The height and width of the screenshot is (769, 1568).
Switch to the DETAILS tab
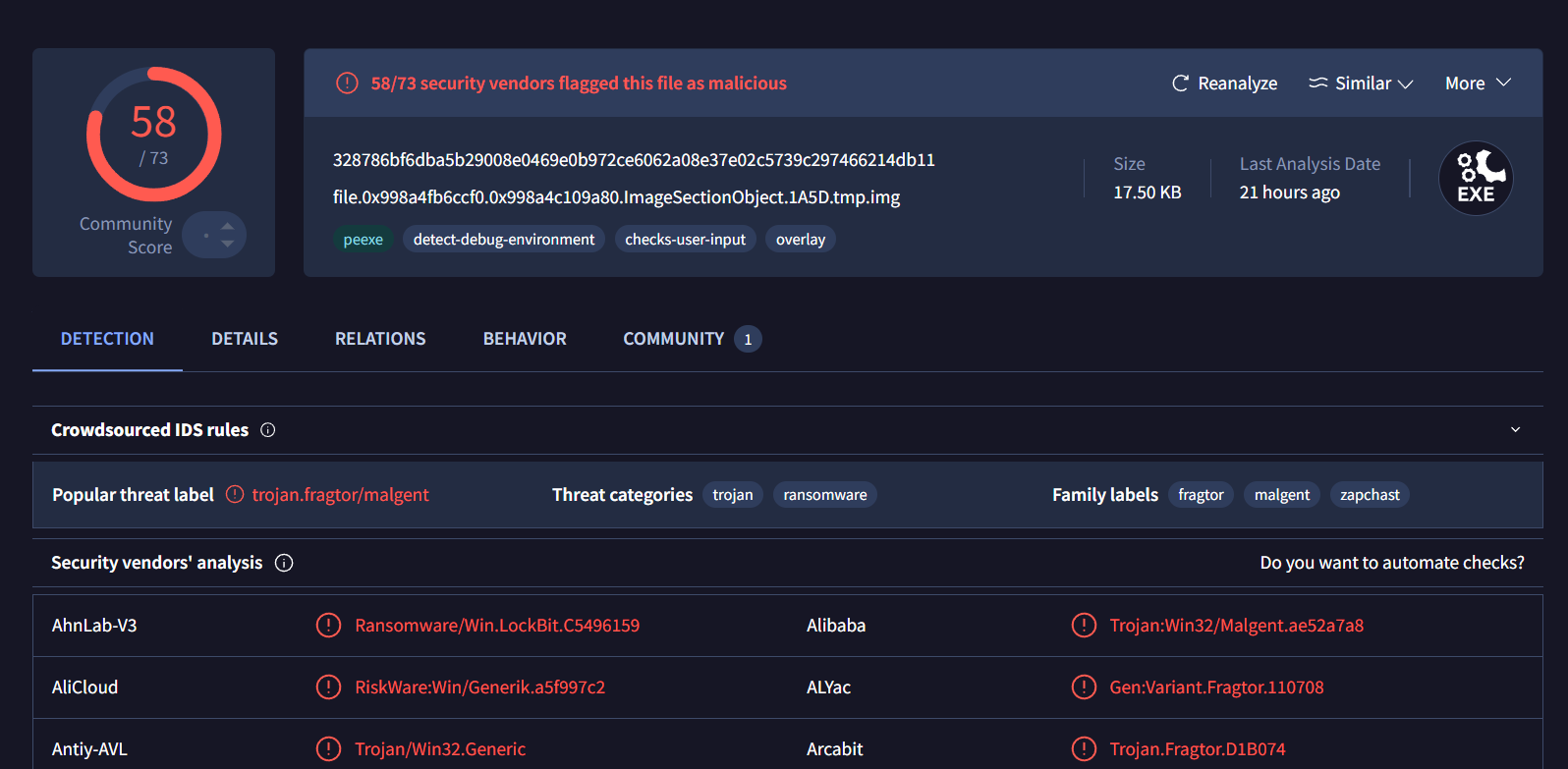245,339
